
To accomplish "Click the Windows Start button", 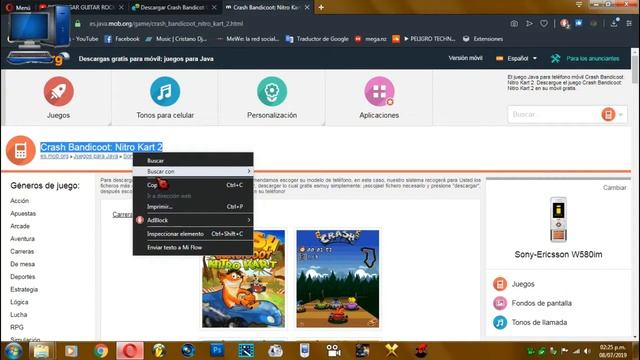I will coord(13,351).
